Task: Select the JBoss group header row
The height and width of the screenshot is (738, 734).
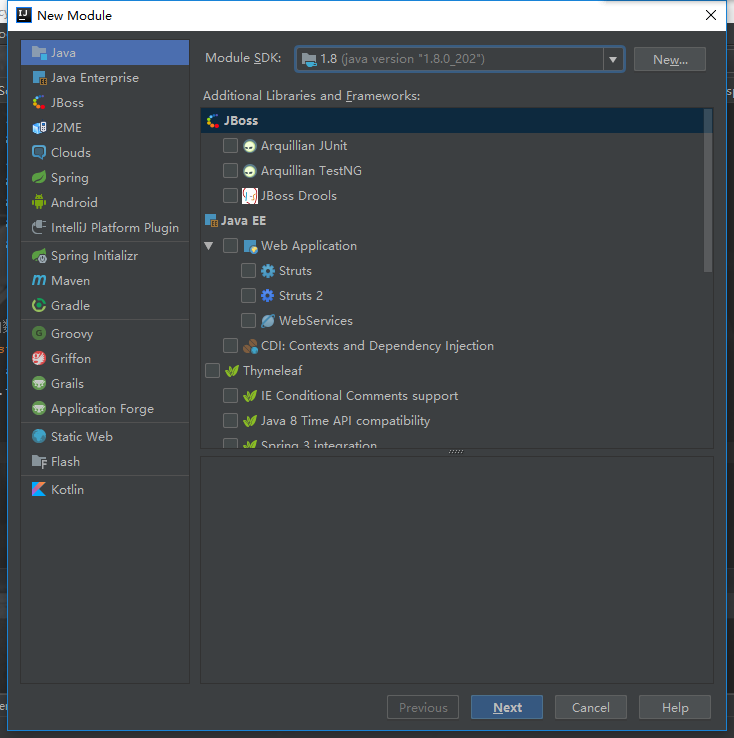Action: click(x=452, y=120)
